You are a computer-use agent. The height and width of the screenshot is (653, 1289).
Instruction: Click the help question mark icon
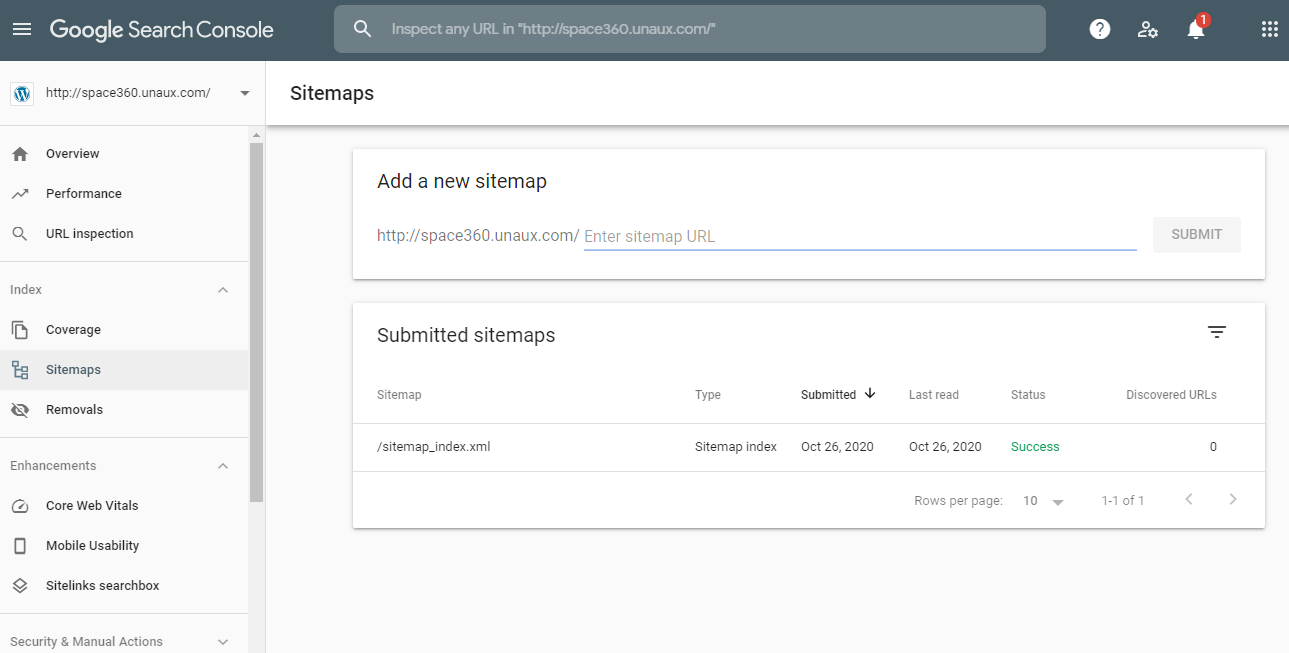click(1099, 28)
